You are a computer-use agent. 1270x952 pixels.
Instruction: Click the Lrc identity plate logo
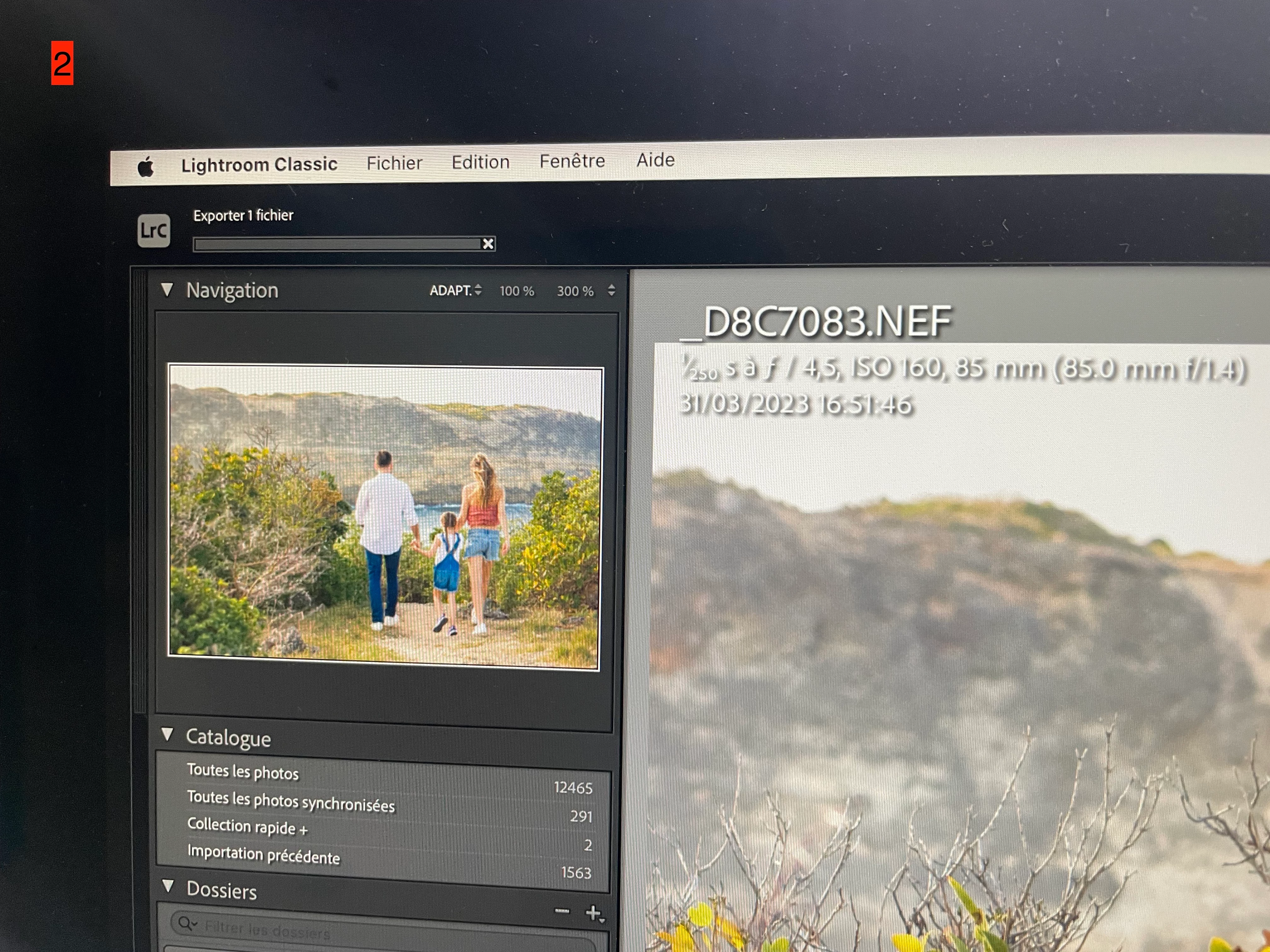tap(154, 231)
